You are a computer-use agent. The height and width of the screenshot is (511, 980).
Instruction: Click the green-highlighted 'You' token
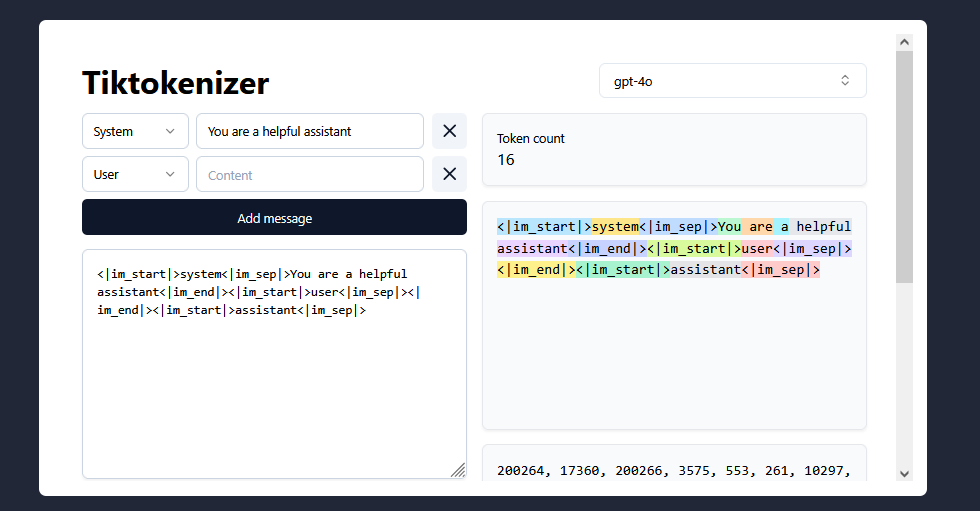[729, 226]
